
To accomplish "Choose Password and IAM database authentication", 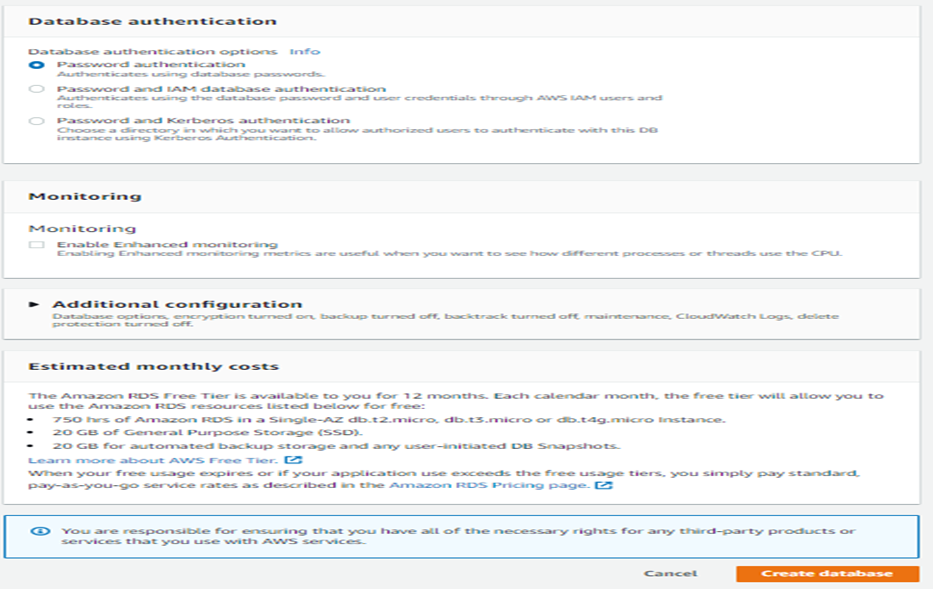I will point(36,87).
